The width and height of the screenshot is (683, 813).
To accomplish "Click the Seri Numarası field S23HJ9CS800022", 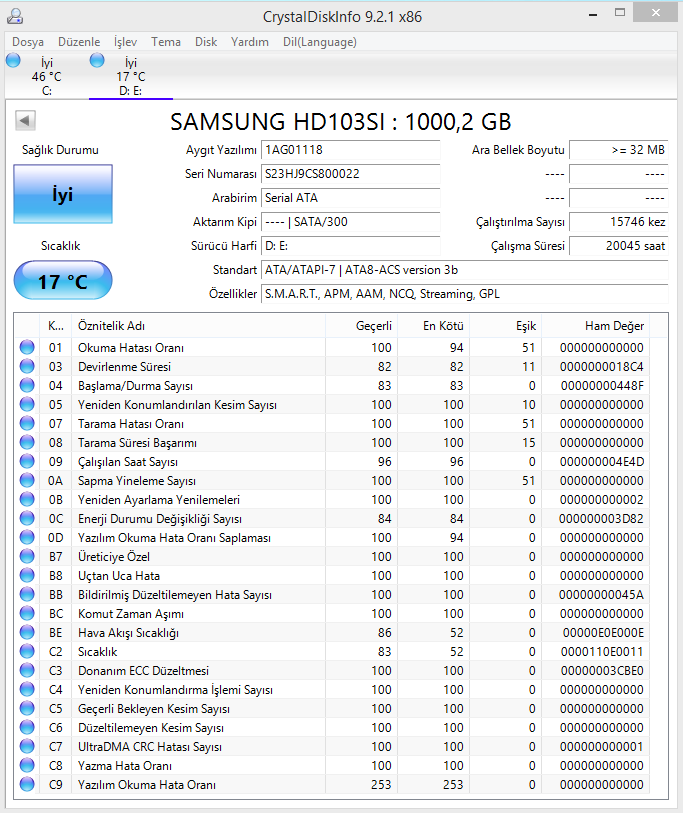I will pyautogui.click(x=351, y=174).
